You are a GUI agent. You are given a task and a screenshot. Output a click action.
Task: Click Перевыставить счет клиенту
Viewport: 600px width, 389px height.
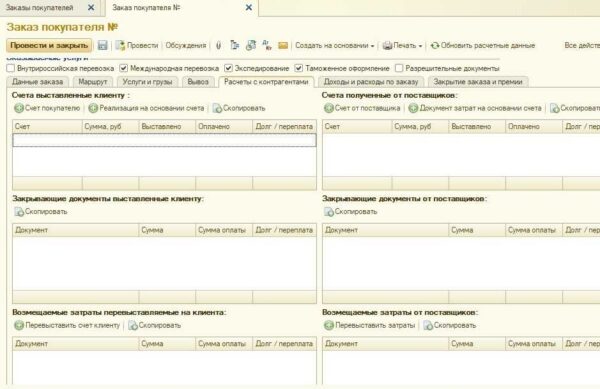(67, 326)
